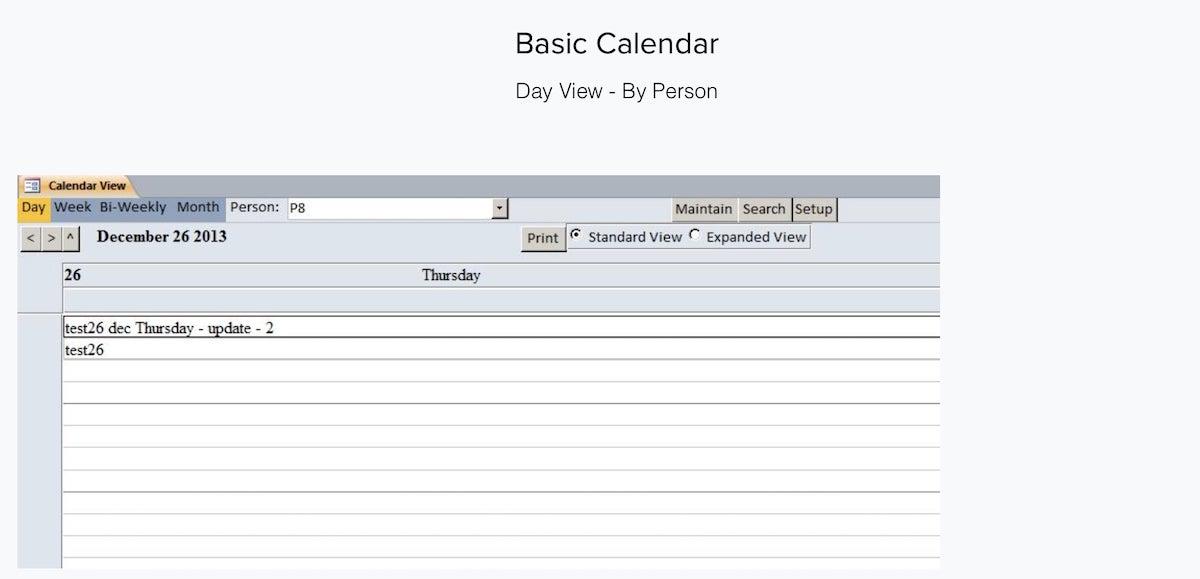Viewport: 1200px width, 579px height.
Task: Open the Setup button
Action: tap(814, 209)
